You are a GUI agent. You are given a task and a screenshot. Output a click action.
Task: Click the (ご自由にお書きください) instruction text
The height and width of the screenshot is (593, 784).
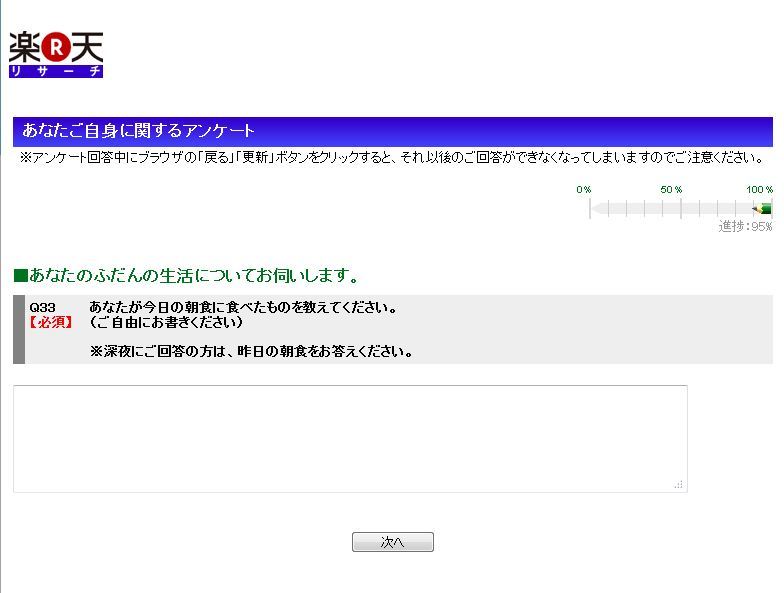coord(166,323)
